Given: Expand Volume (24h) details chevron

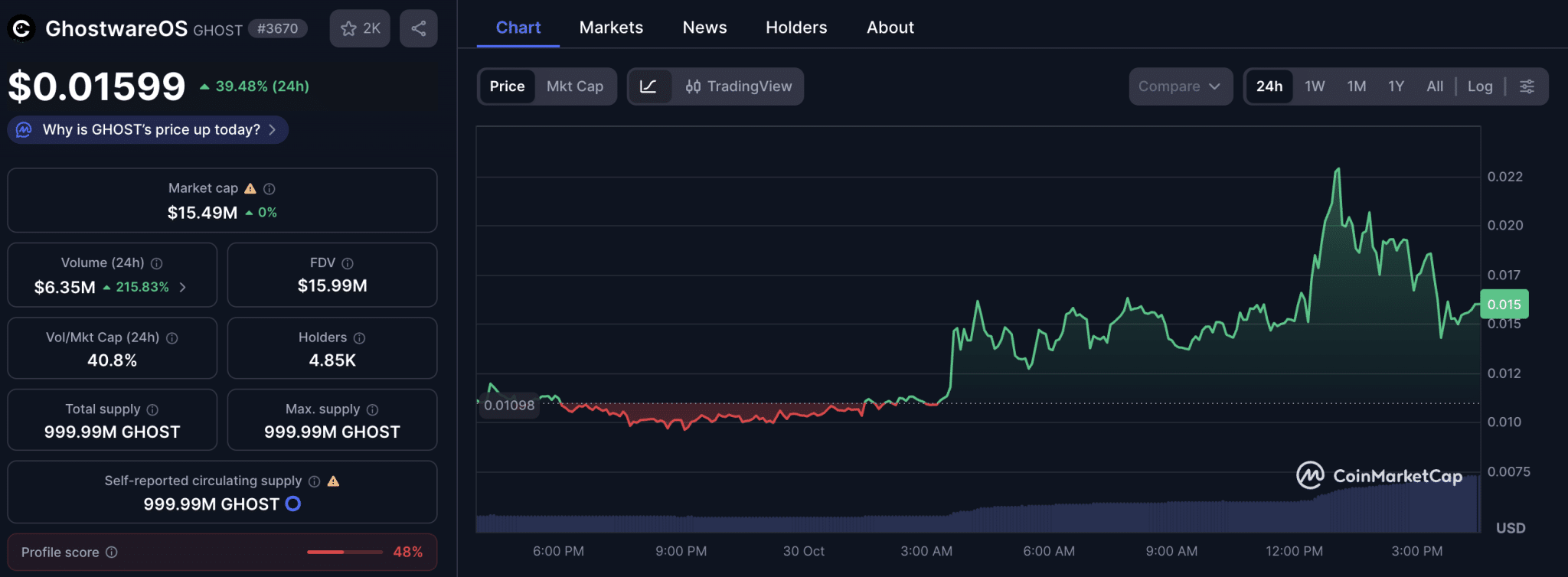Looking at the screenshot, I should pyautogui.click(x=183, y=287).
